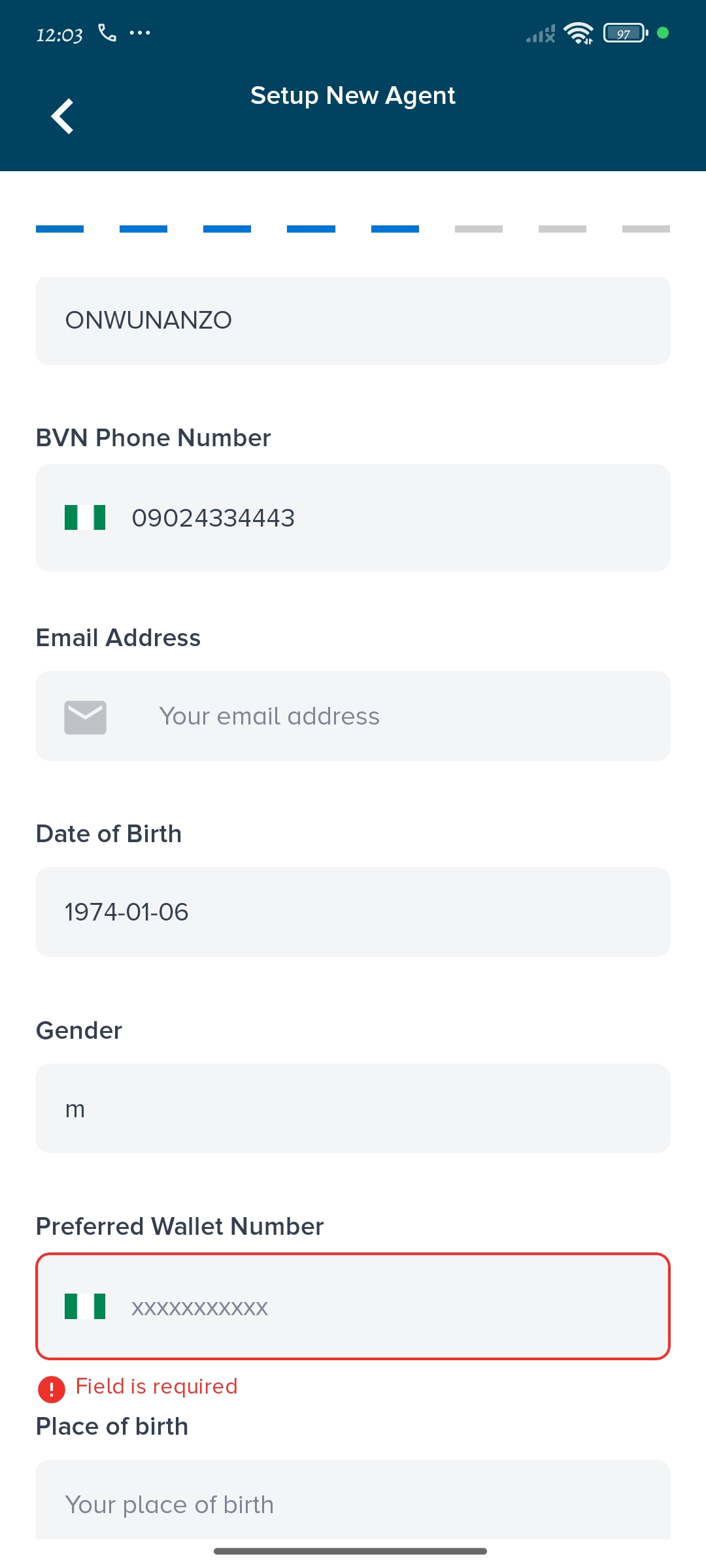Image resolution: width=706 pixels, height=1568 pixels.
Task: Tap the fifth blue progress step
Action: (x=395, y=229)
